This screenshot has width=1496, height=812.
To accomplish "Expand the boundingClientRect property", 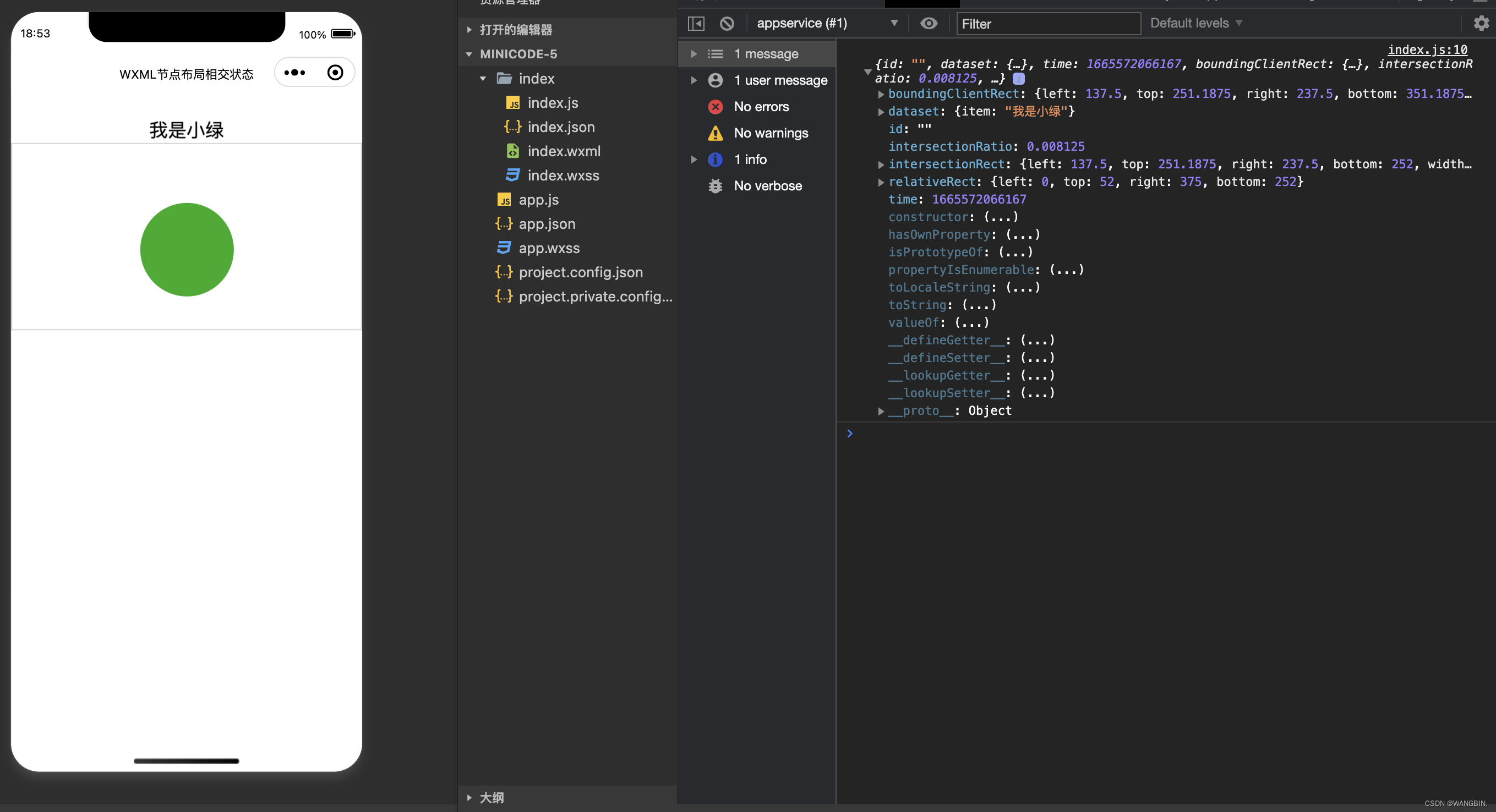I will (881, 94).
